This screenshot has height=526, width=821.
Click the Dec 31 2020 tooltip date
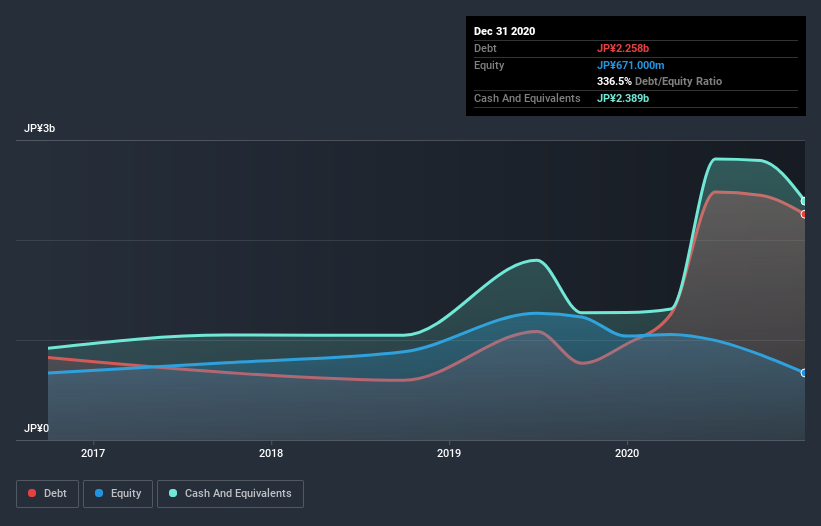(504, 31)
